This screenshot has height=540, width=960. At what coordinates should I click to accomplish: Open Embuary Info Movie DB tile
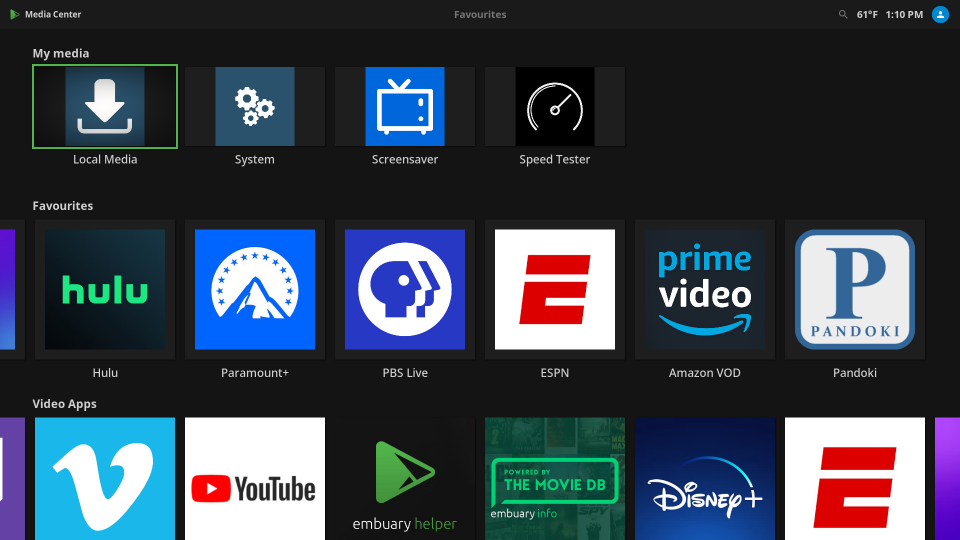555,480
